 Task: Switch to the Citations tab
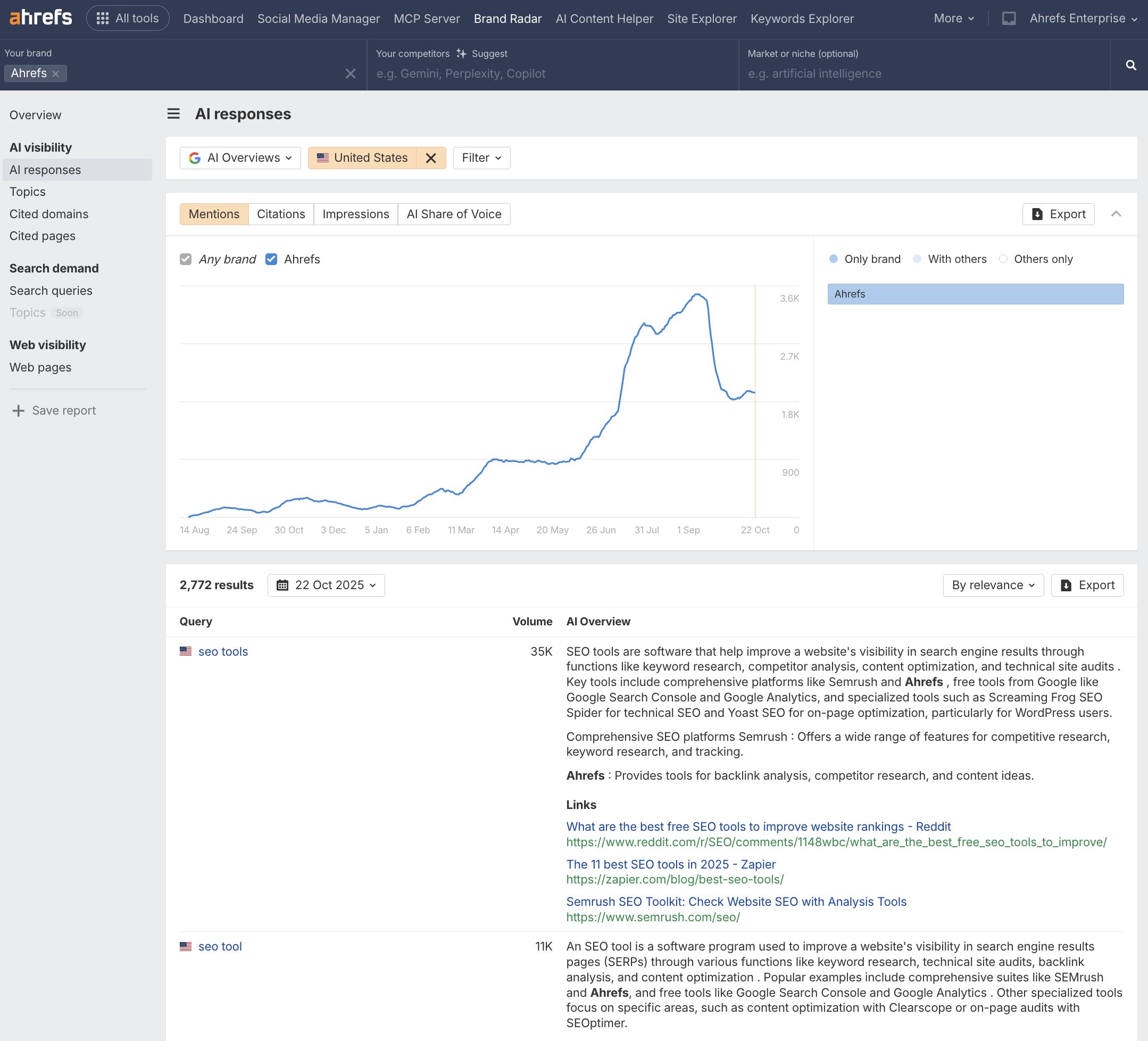[x=281, y=213]
